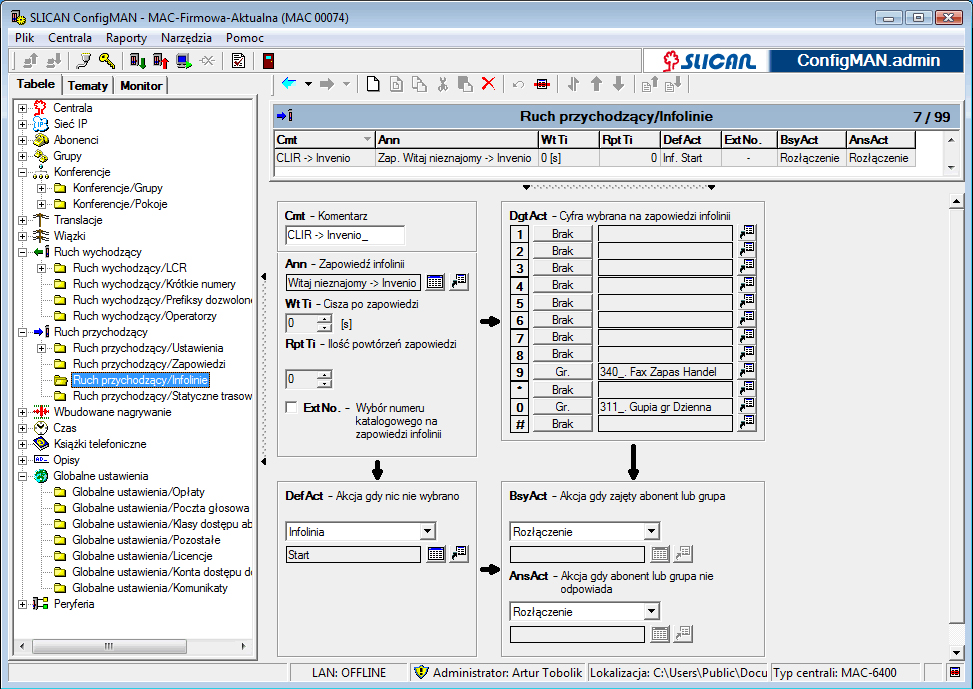Open the table picker beside Ann announcement field

[x=435, y=282]
